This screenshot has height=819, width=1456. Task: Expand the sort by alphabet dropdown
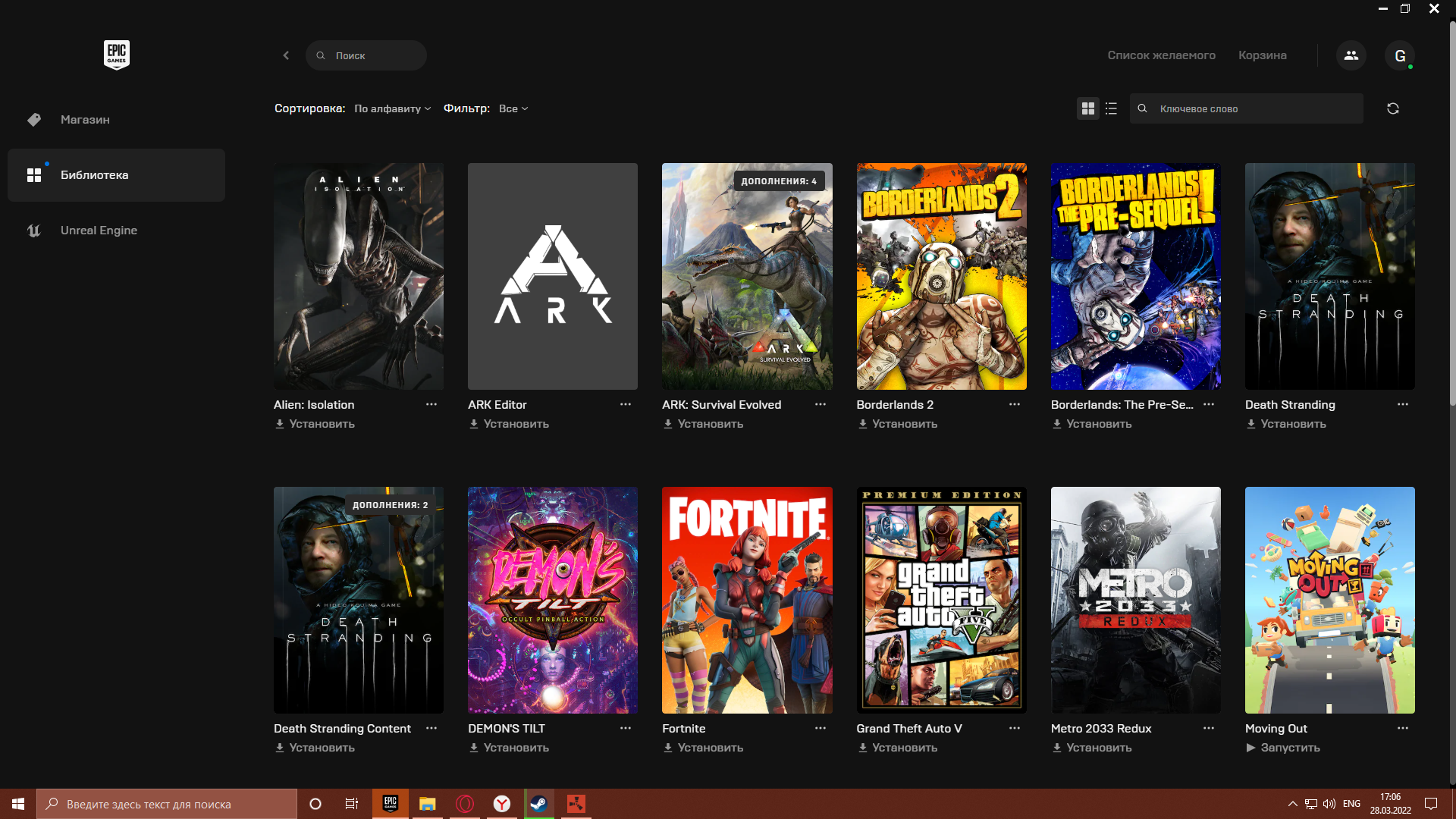point(392,108)
